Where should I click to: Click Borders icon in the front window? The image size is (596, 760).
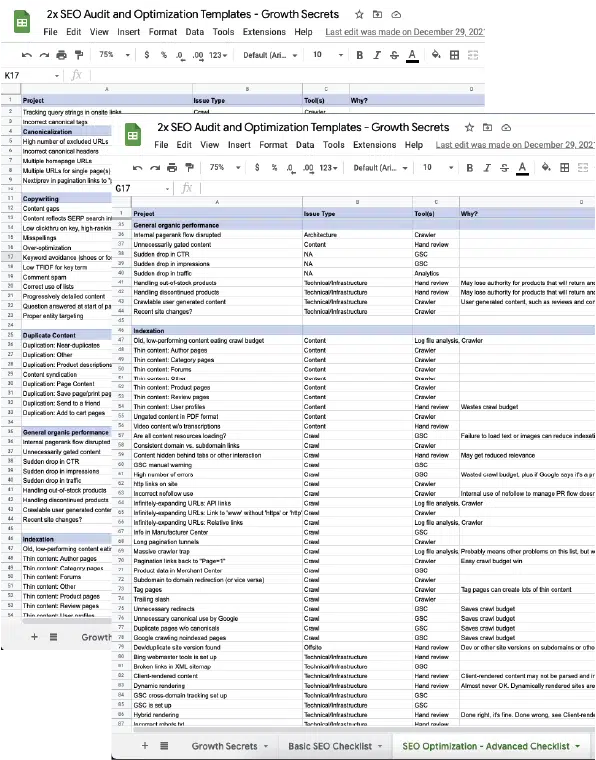[565, 168]
